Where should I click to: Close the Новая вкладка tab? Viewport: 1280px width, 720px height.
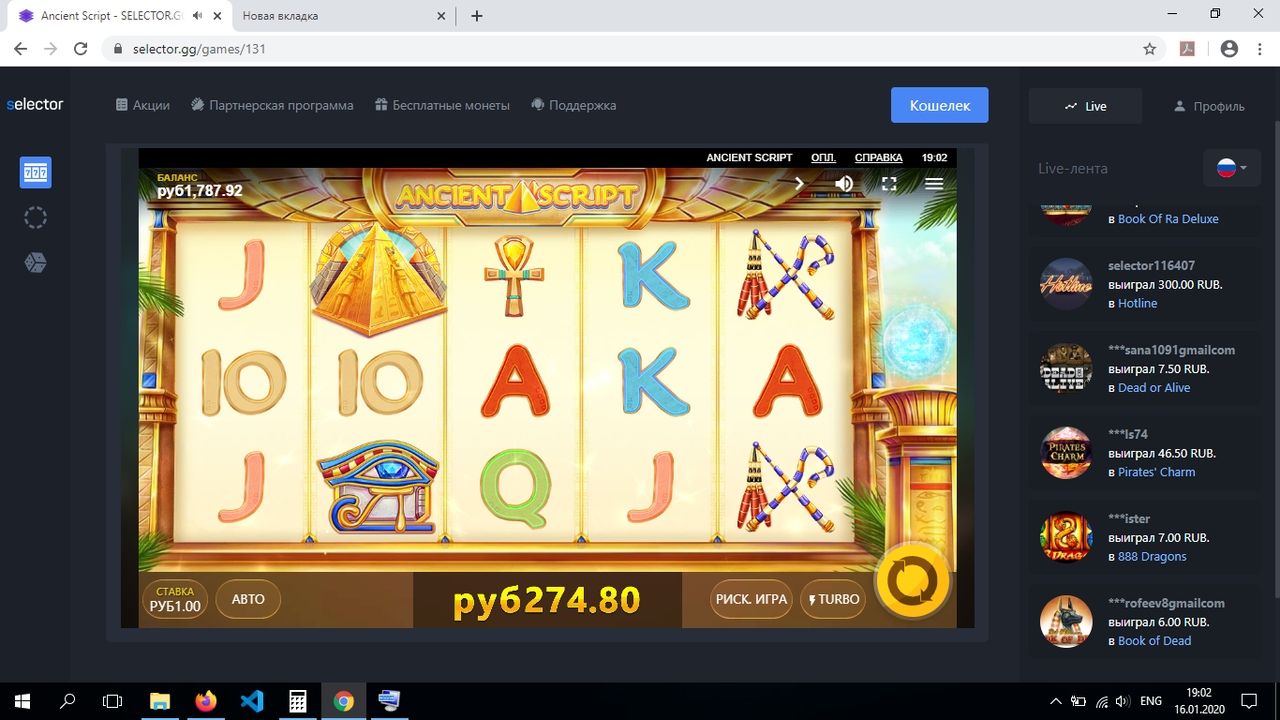click(x=441, y=16)
